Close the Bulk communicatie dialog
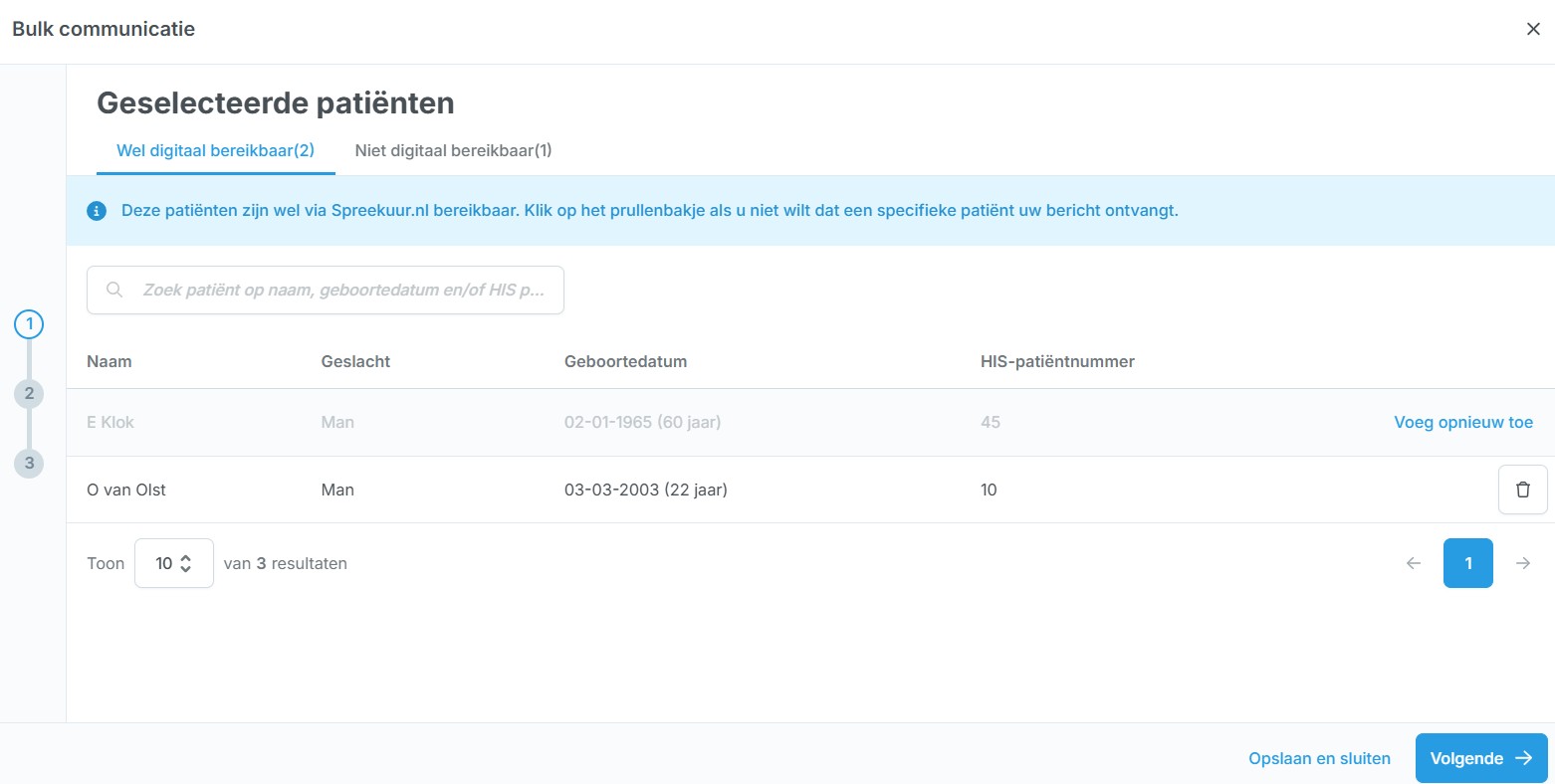This screenshot has width=1555, height=784. click(x=1533, y=29)
